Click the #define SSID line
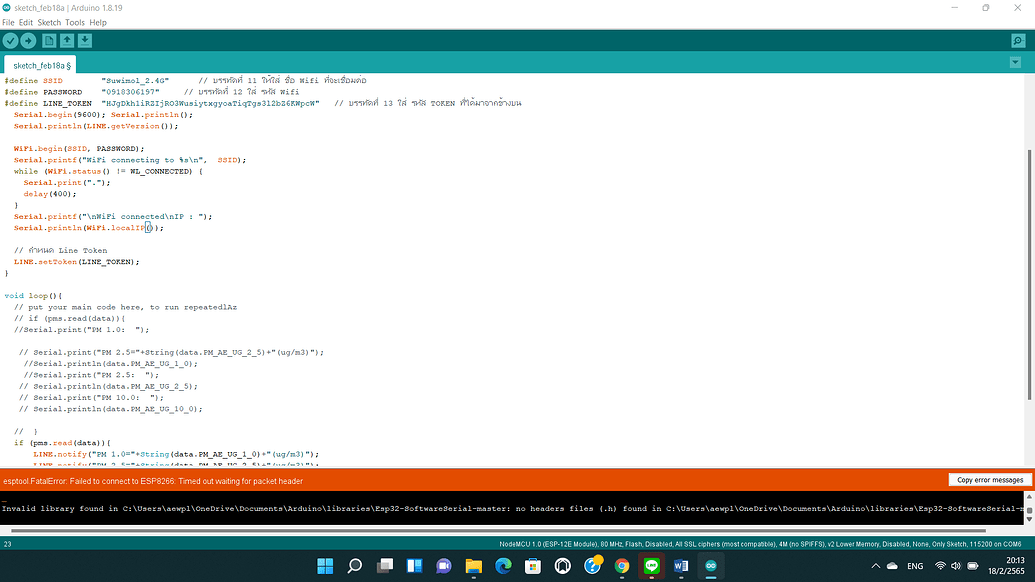Viewport: 1035px width, 582px height. click(x=185, y=81)
